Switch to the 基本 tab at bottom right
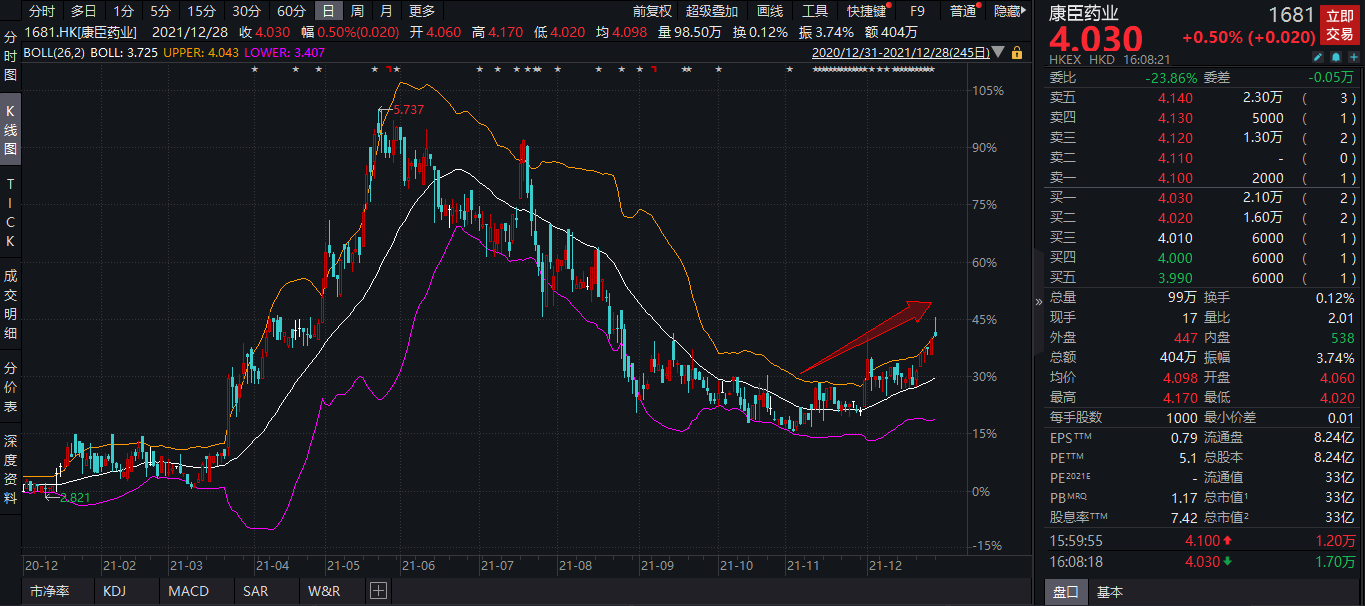 click(1110, 592)
